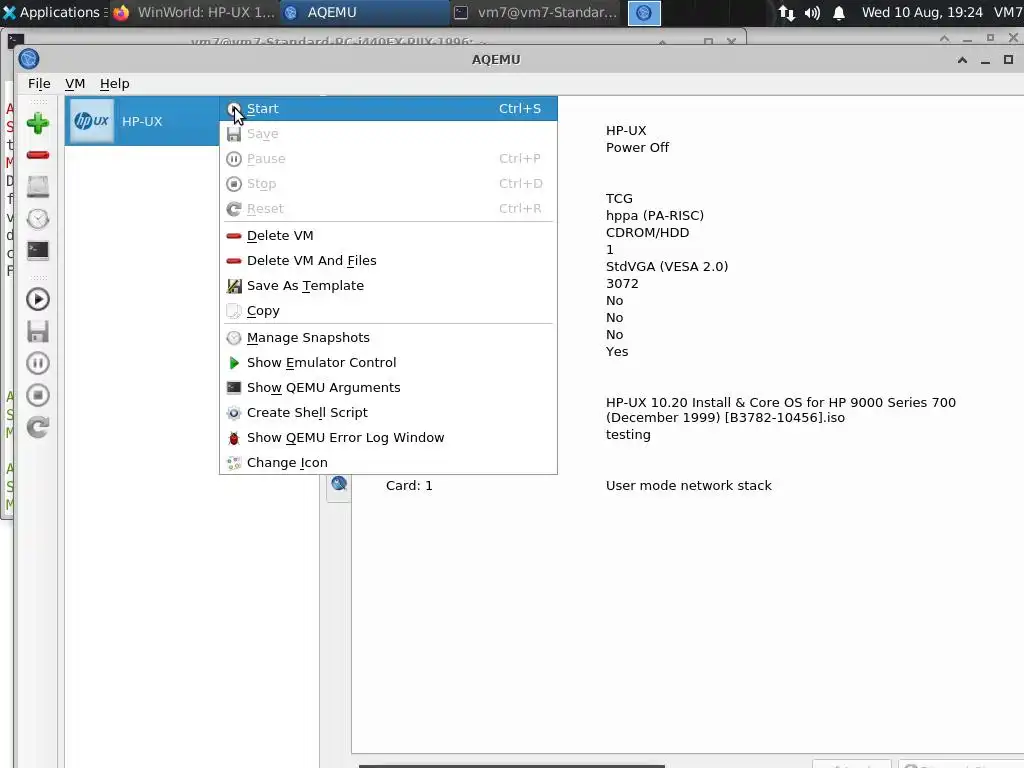1024x768 pixels.
Task: Click the Reset entry in the context menu
Action: point(389,208)
